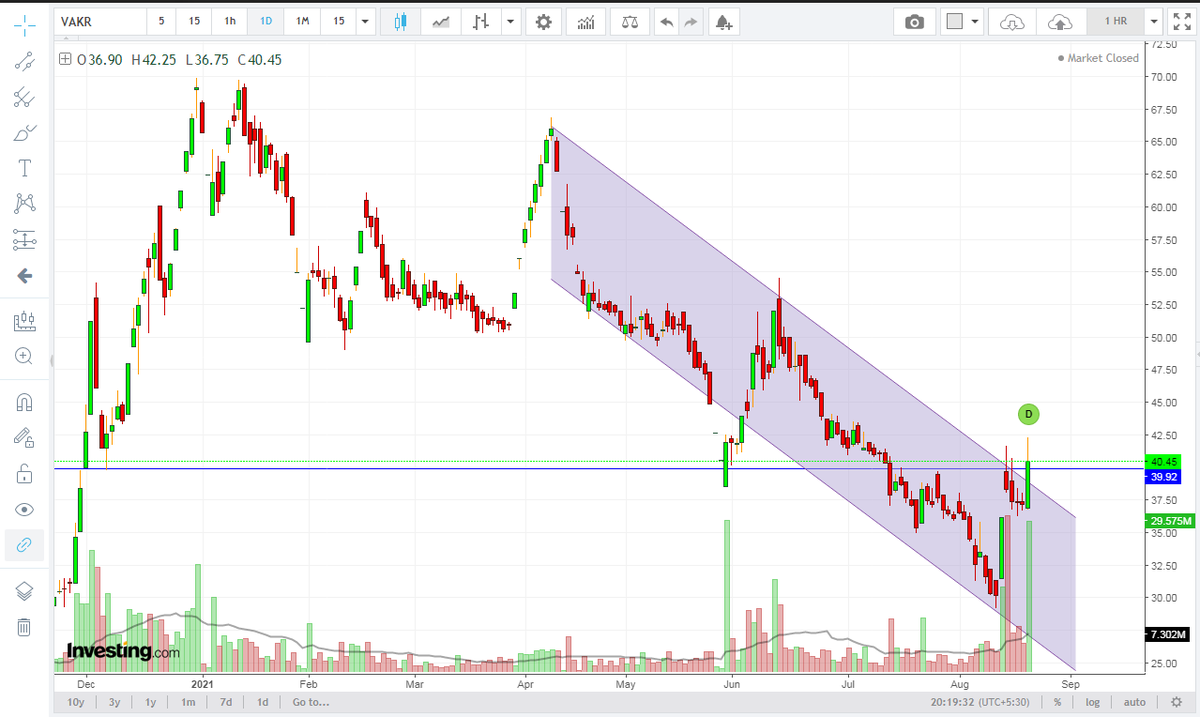Viewport: 1200px width, 717px height.
Task: Open chart properties gear
Action: 544,21
